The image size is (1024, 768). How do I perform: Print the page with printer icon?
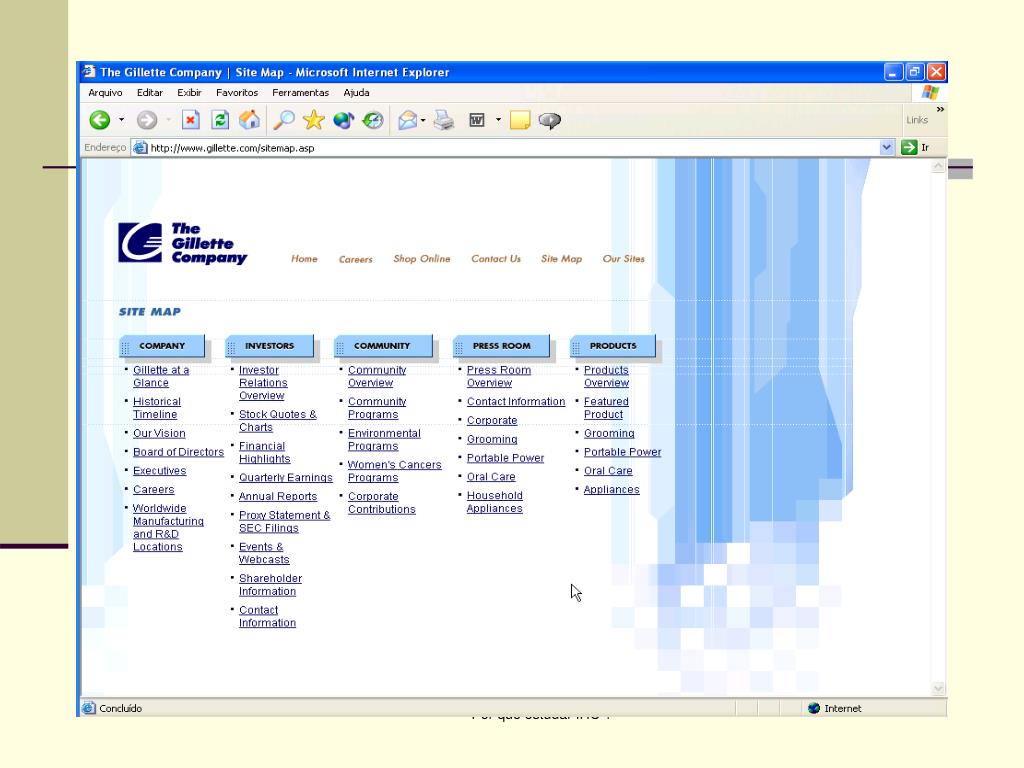pos(444,120)
